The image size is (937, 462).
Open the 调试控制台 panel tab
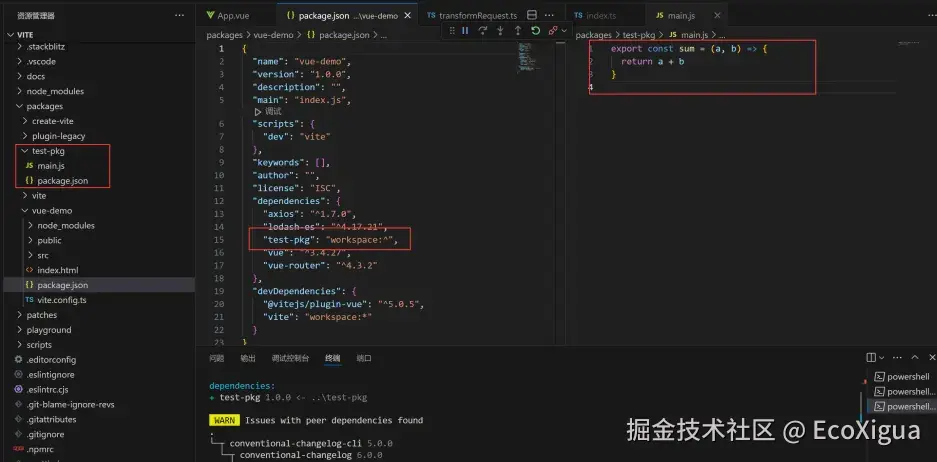(290, 358)
